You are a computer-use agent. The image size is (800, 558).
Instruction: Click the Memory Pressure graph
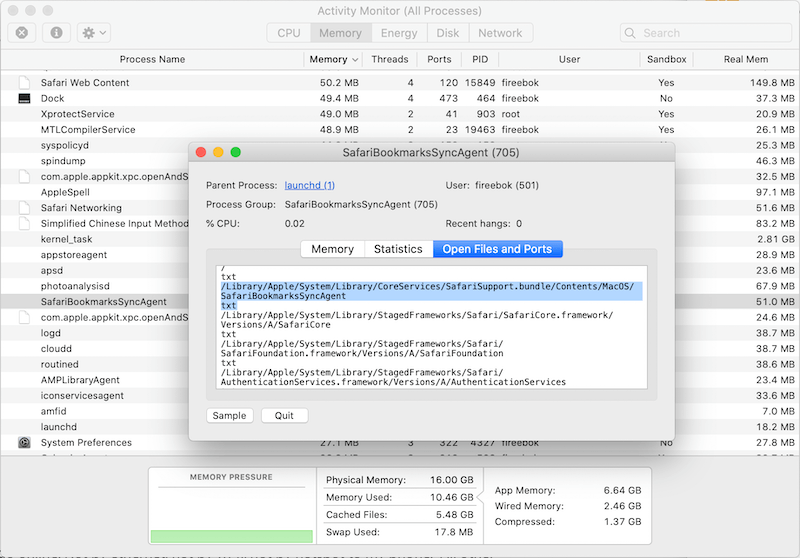click(x=232, y=513)
